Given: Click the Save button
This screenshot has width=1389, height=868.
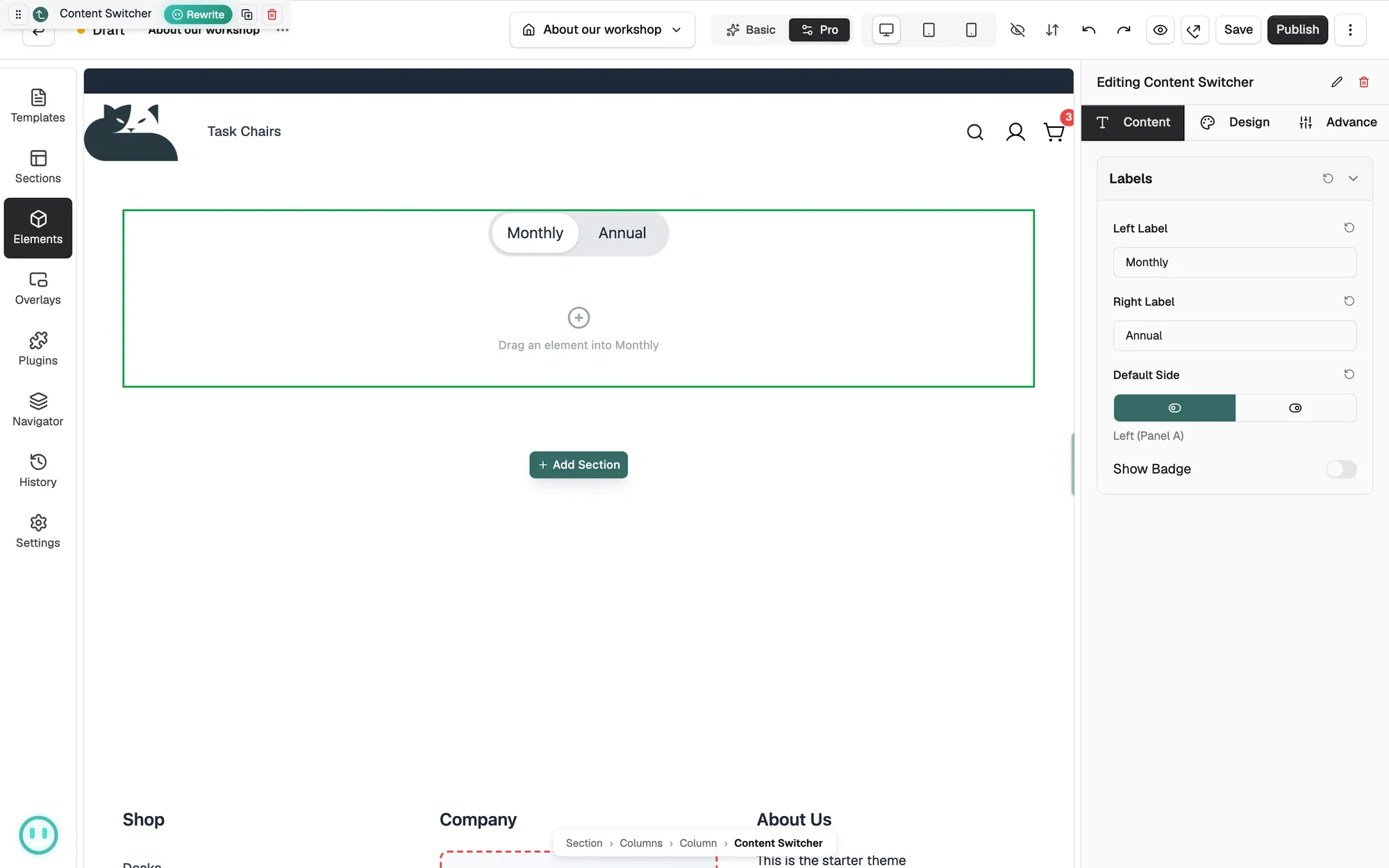Looking at the screenshot, I should tap(1238, 30).
